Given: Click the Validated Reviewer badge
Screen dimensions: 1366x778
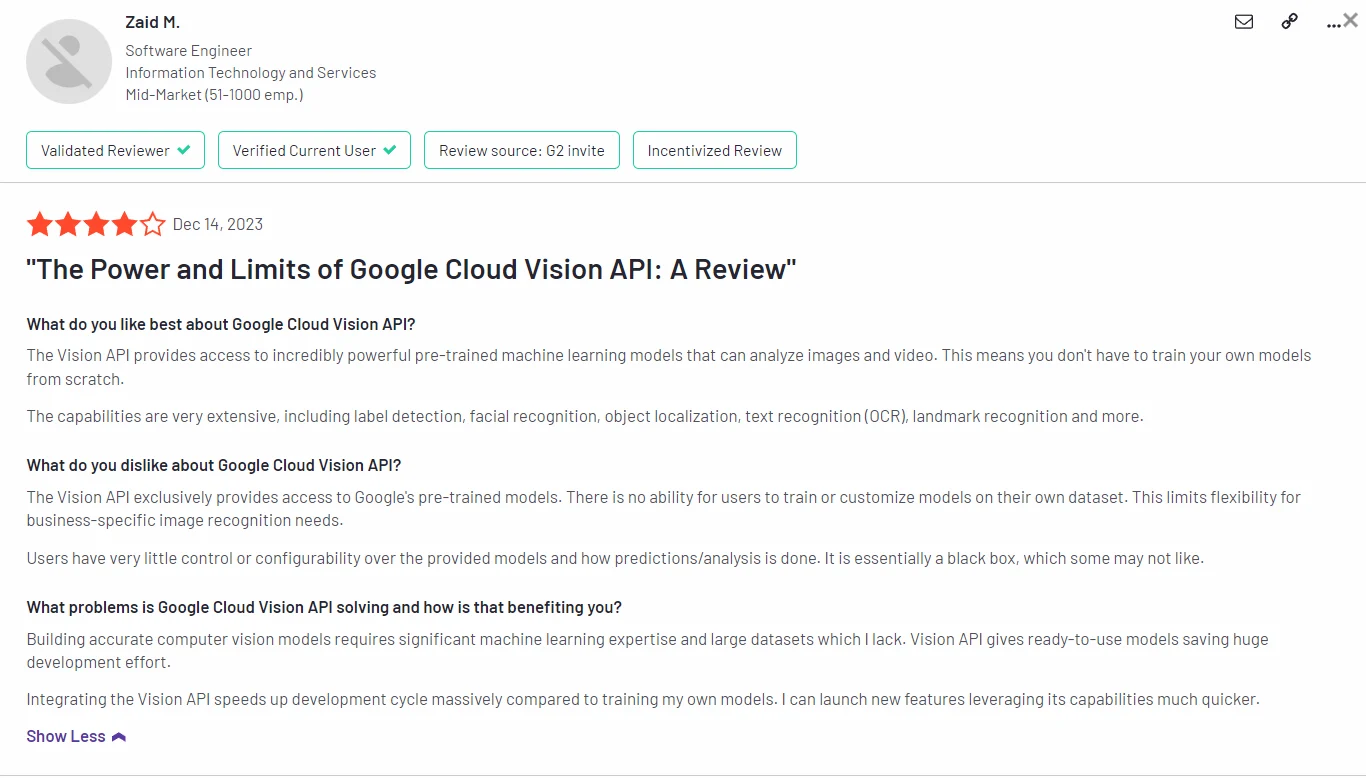Looking at the screenshot, I should click(x=115, y=150).
